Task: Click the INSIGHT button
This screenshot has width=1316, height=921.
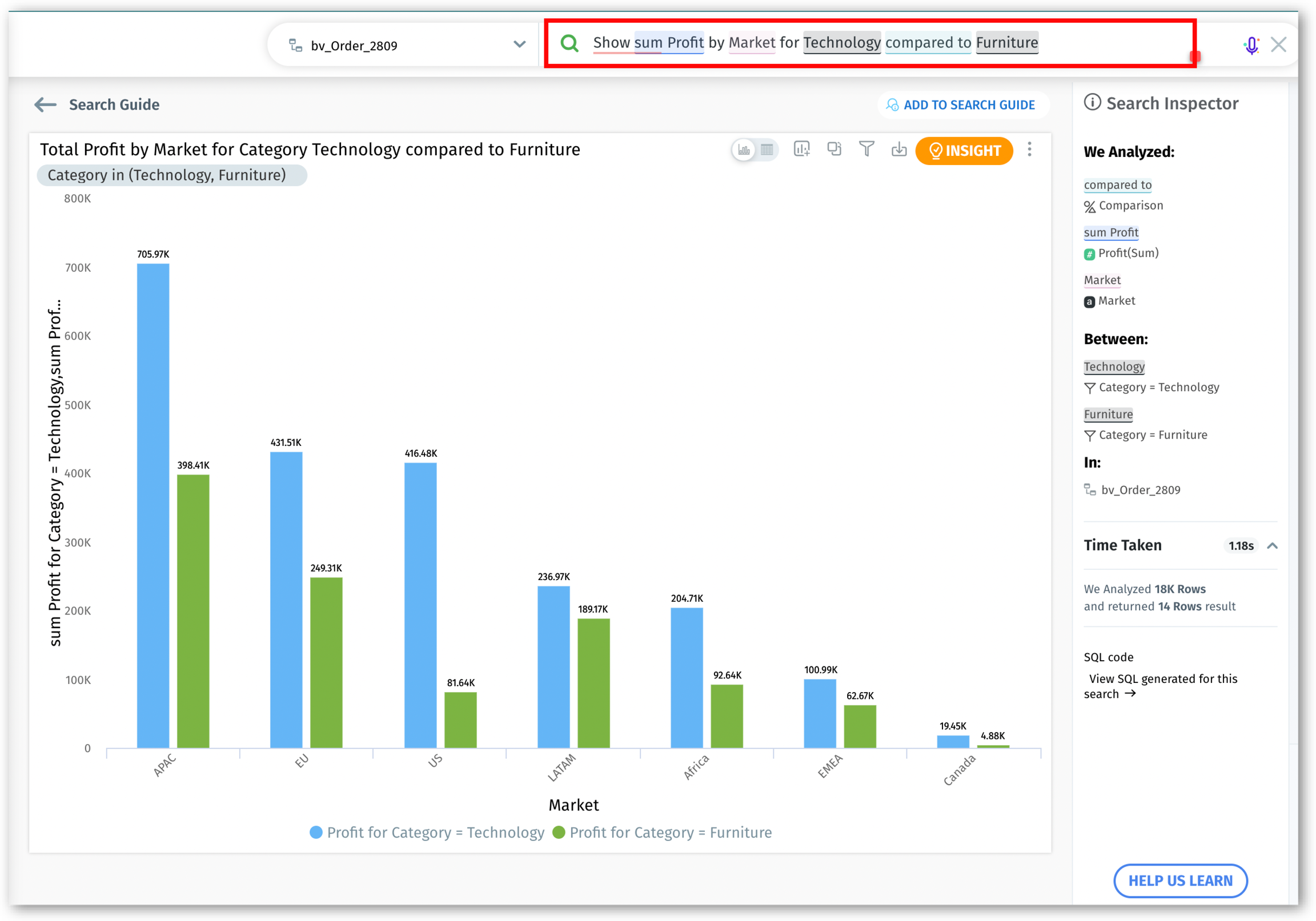Action: (964, 151)
